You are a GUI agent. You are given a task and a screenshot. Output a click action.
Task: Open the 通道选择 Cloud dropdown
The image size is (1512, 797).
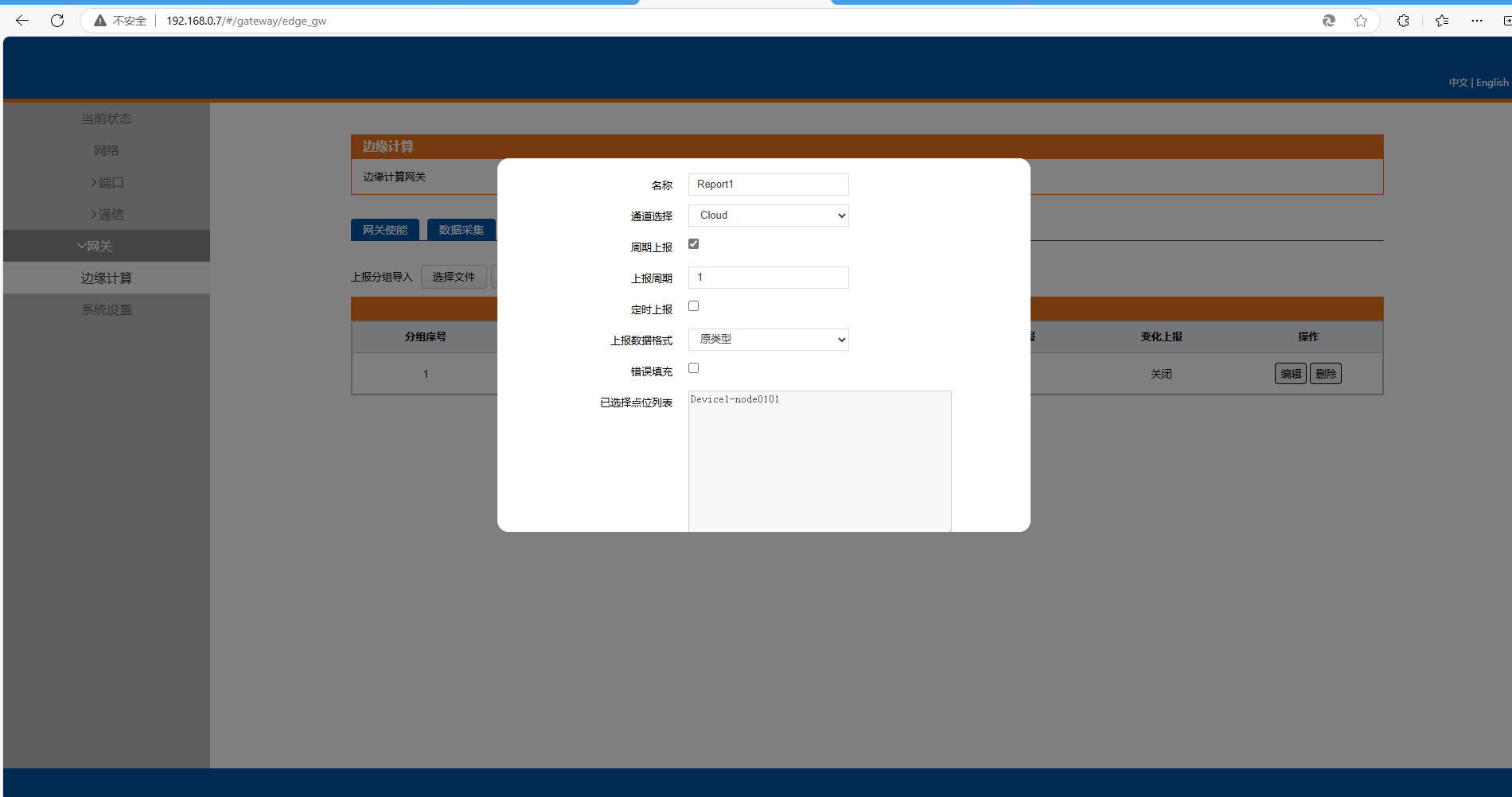pos(769,216)
